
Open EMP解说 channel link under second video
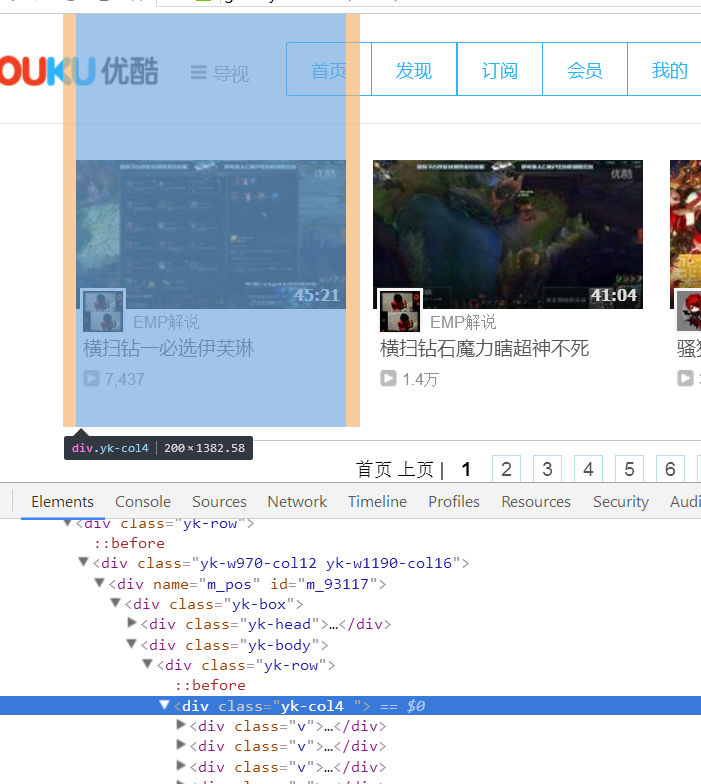[463, 322]
